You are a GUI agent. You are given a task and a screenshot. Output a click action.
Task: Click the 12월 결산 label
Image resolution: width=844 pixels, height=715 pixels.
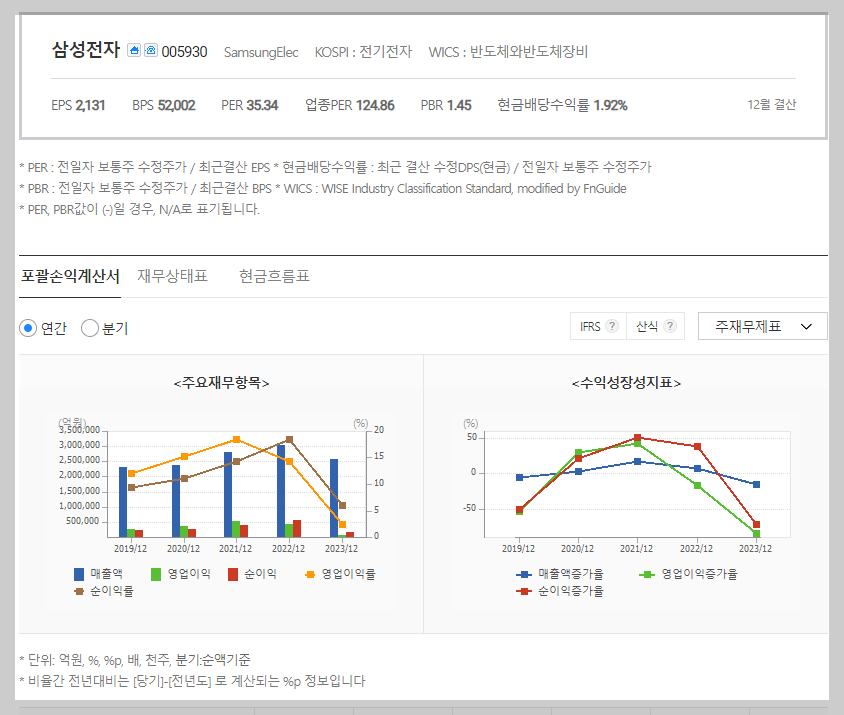coord(771,104)
